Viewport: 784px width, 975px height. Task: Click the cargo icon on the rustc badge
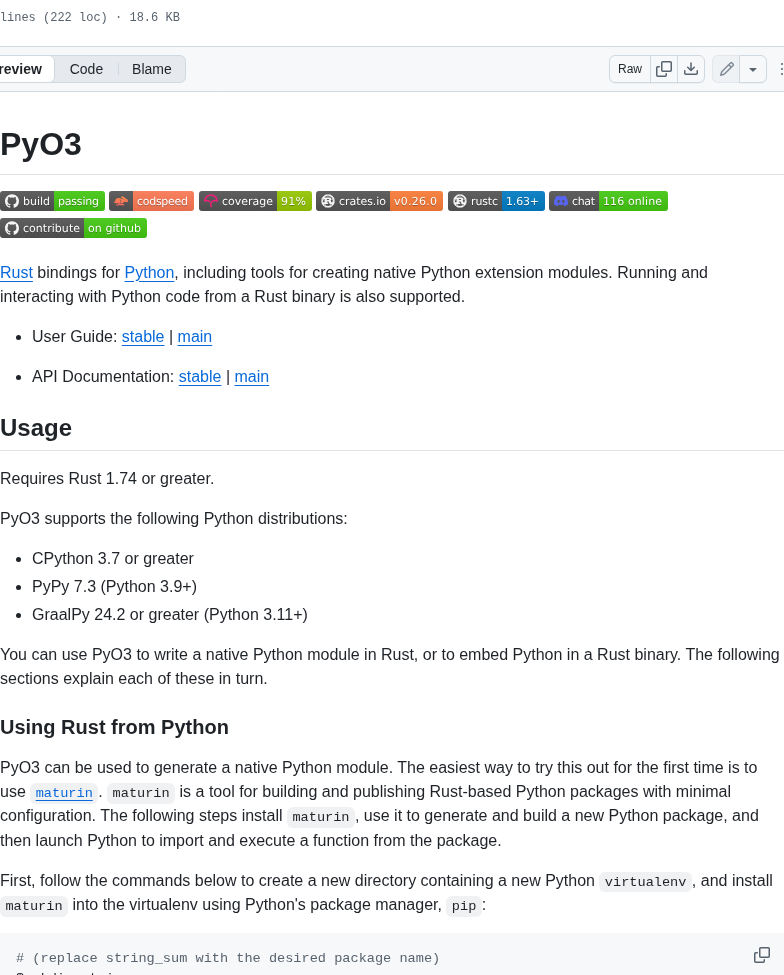pos(460,200)
